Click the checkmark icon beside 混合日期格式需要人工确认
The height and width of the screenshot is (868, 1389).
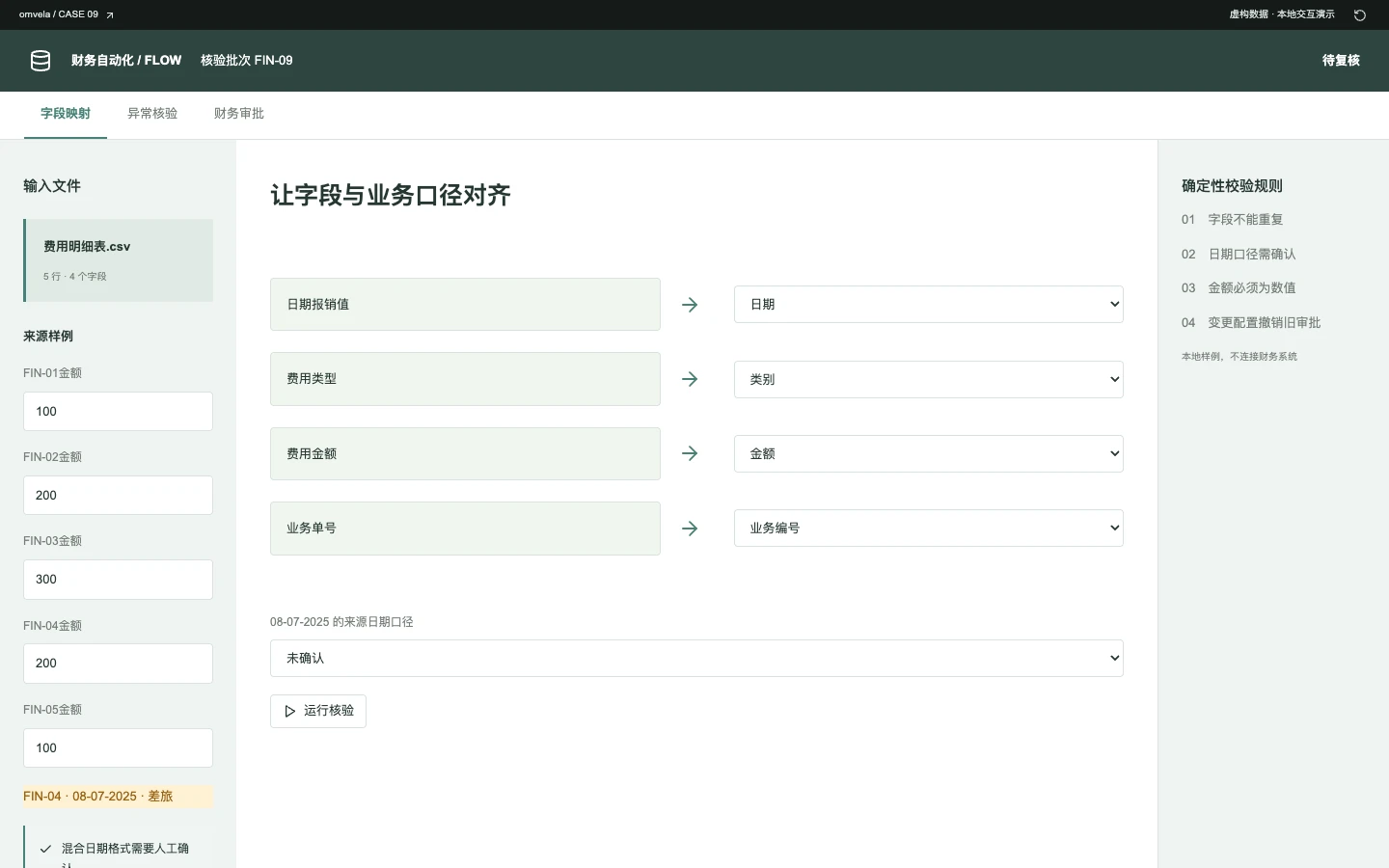(45, 849)
